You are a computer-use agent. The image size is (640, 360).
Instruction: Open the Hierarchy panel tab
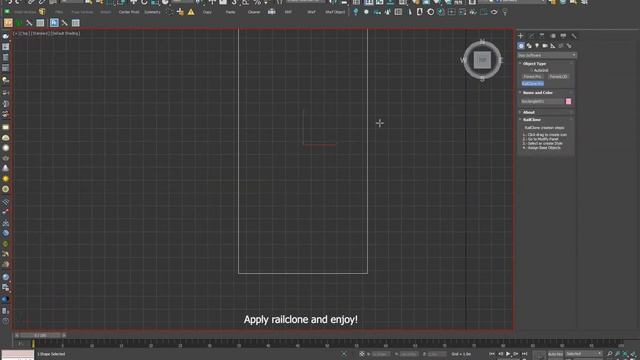pos(542,36)
